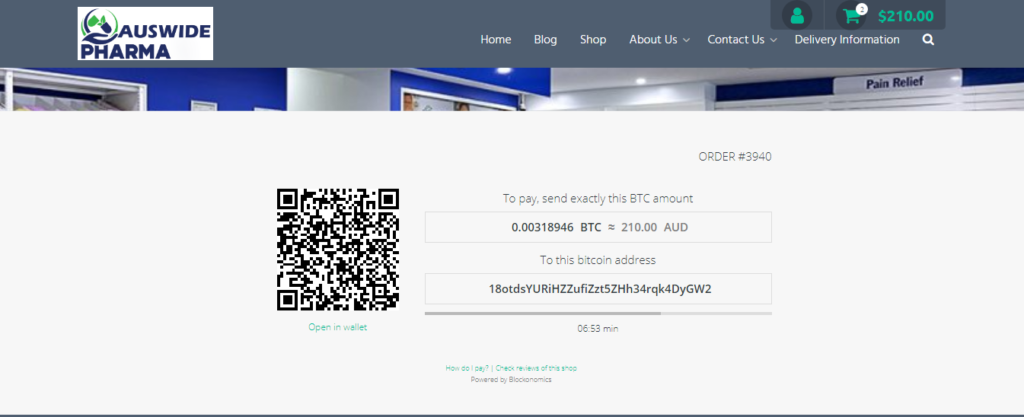
Task: Open the Contact Us menu item
Action: 736,40
